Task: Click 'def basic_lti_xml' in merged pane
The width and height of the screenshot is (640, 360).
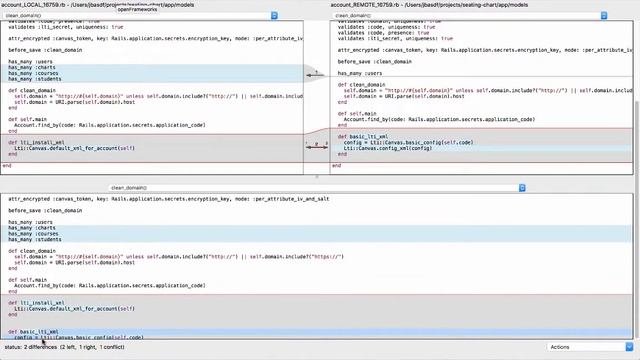Action: (33, 331)
